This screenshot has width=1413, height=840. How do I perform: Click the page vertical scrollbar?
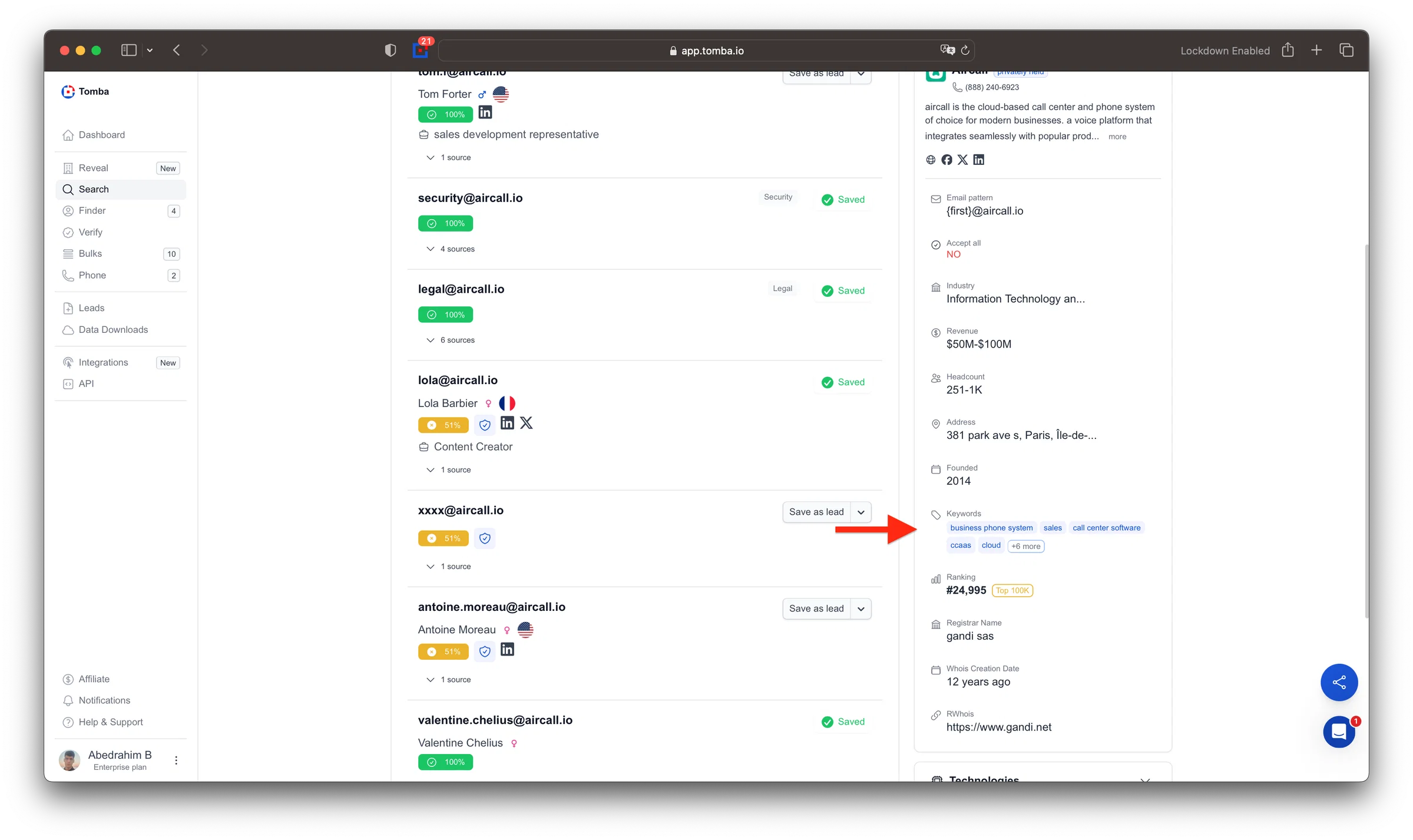tap(1366, 431)
